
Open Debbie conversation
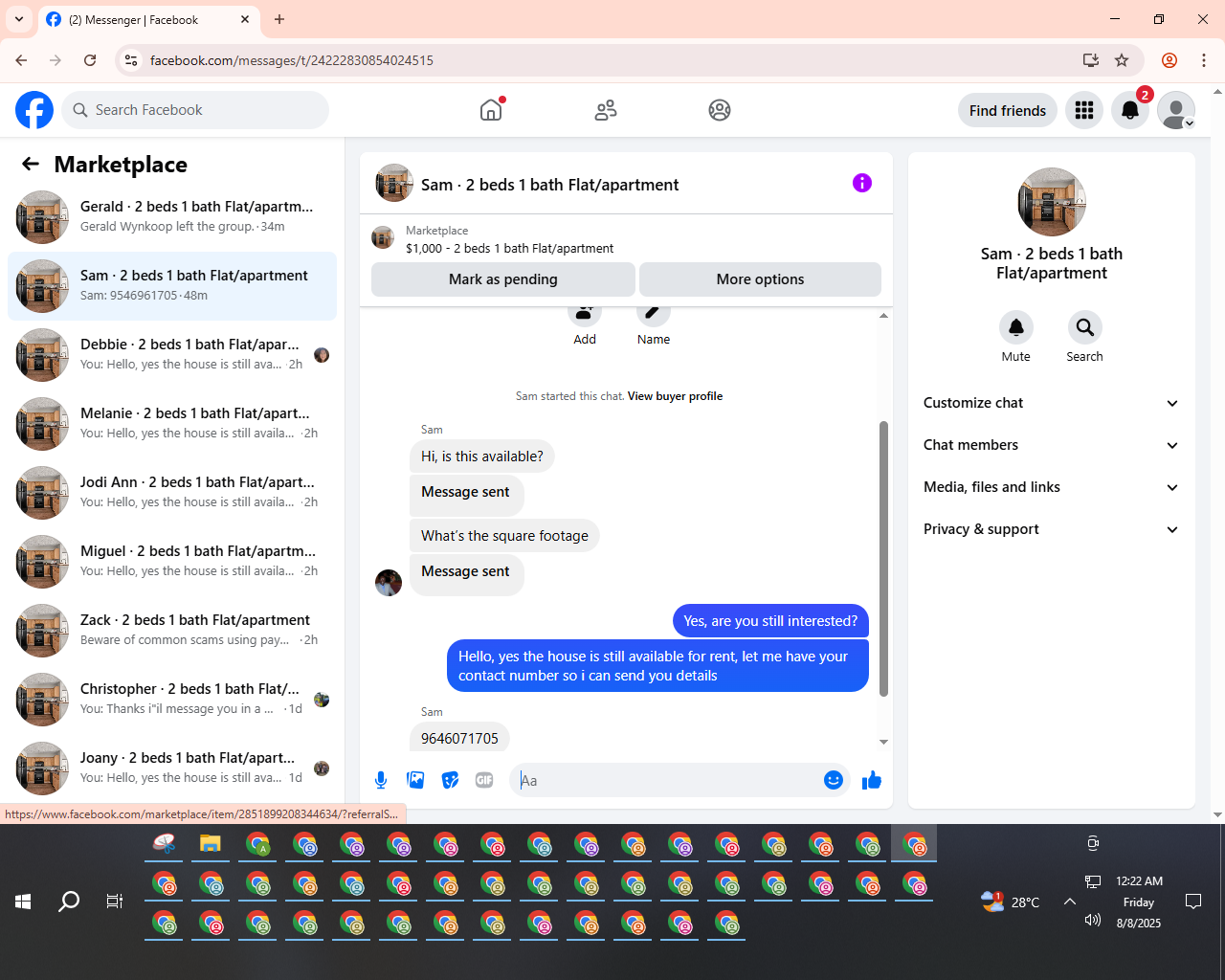click(172, 355)
